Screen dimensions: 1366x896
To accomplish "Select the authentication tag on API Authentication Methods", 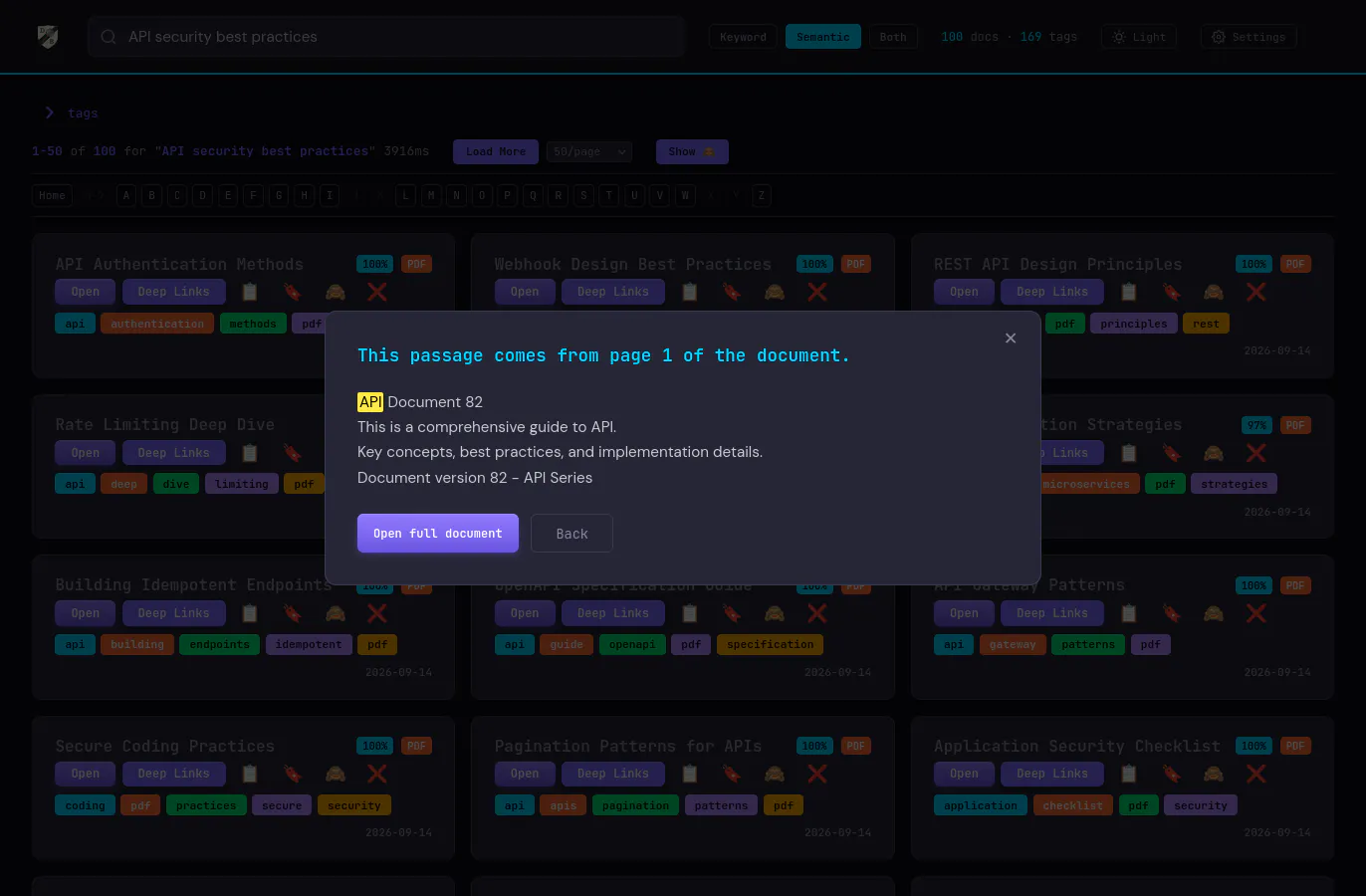I will [157, 324].
